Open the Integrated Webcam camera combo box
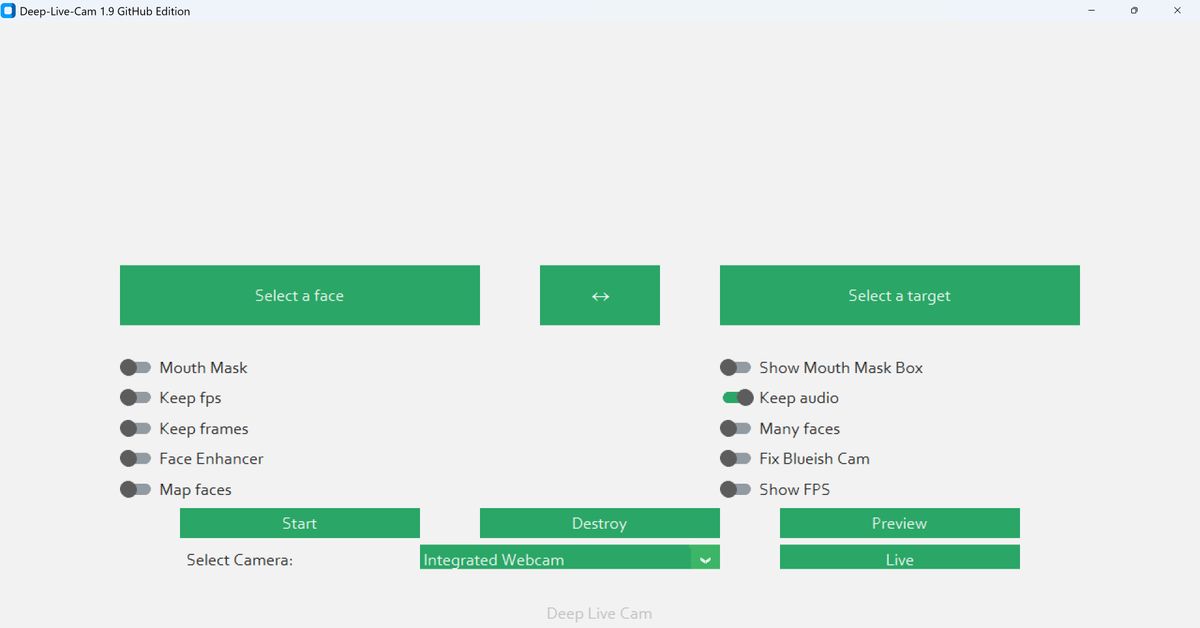1200x628 pixels. pos(570,557)
